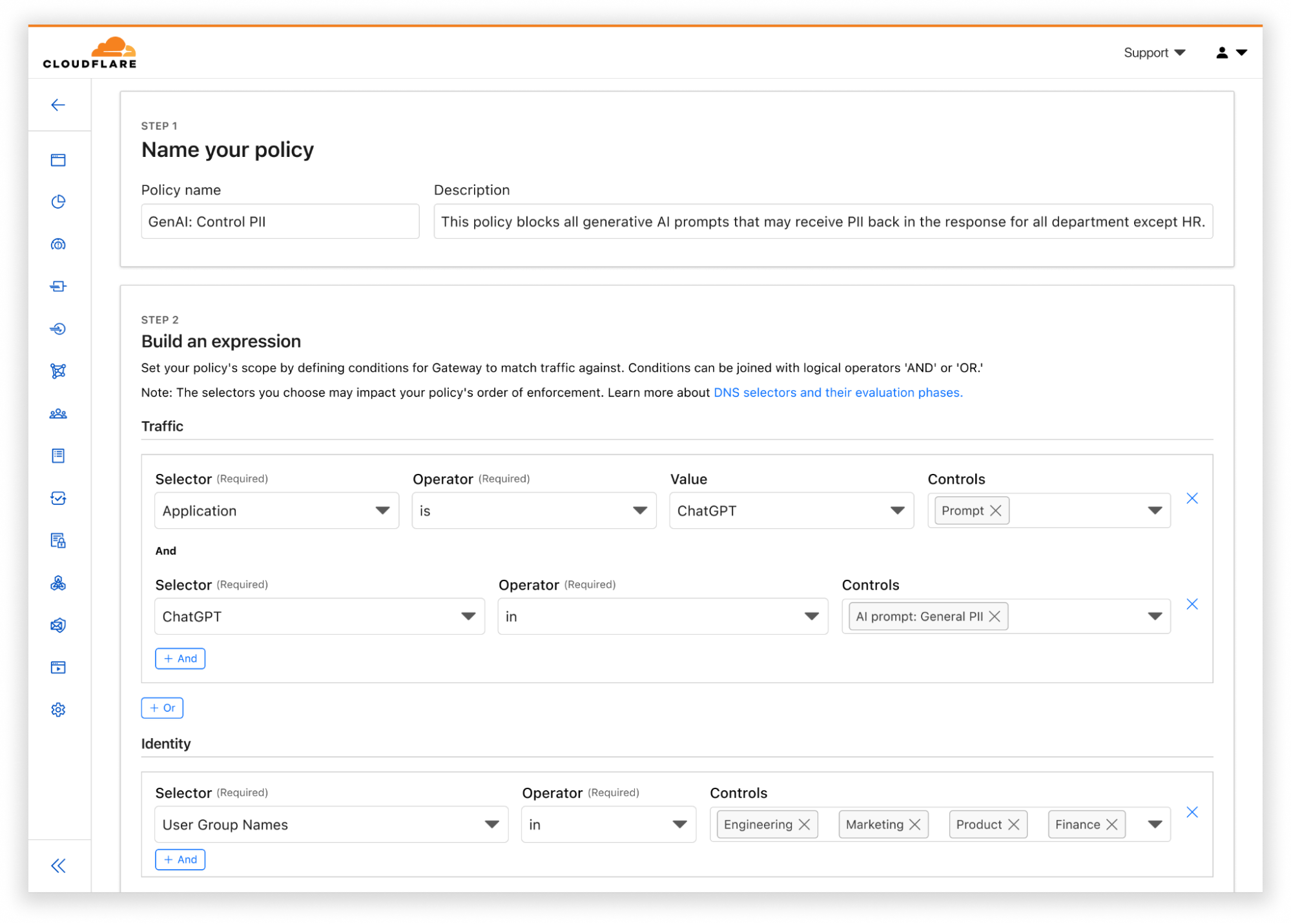Viewport: 1291px width, 924px height.
Task: Delete the Identity condition row with X
Action: pos(1192,812)
